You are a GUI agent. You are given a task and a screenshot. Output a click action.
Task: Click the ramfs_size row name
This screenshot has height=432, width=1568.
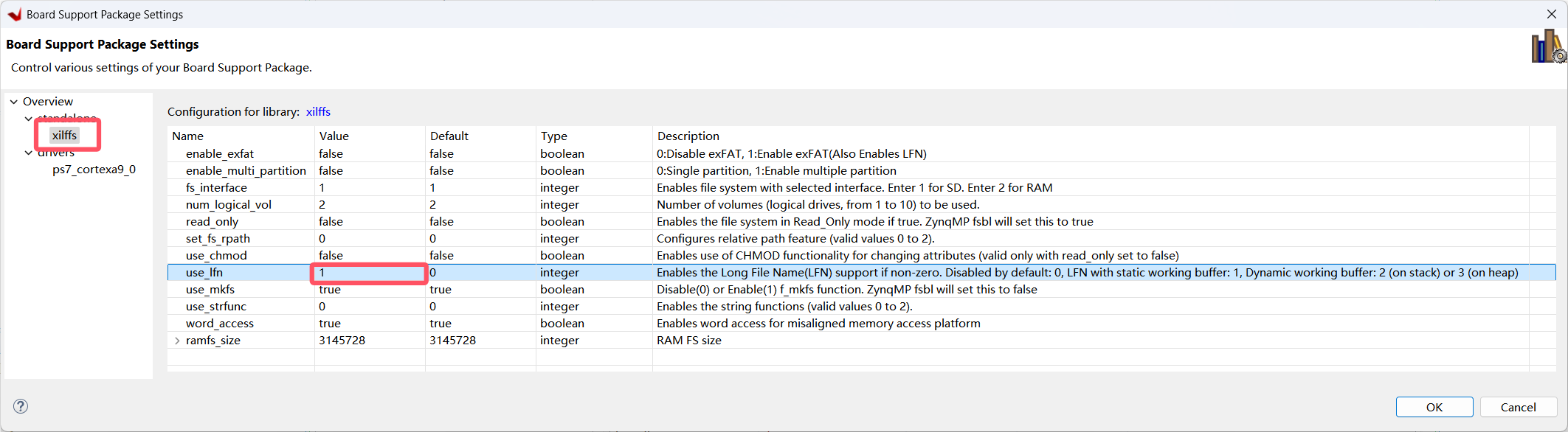213,341
